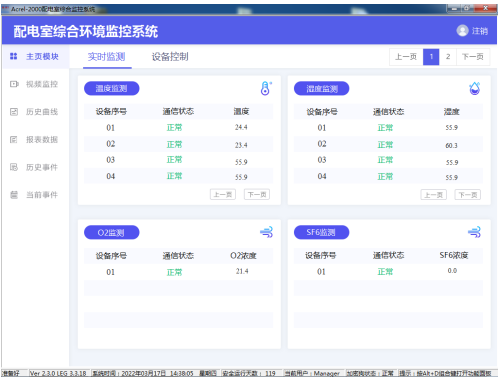Click the 湿度监测 panel label
Viewport: 501px width, 388px height.
click(322, 89)
